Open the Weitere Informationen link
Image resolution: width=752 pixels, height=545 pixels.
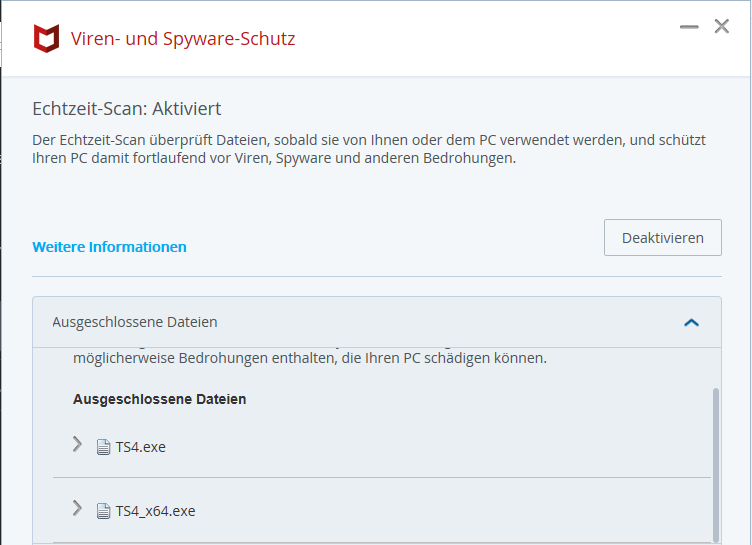[x=109, y=247]
